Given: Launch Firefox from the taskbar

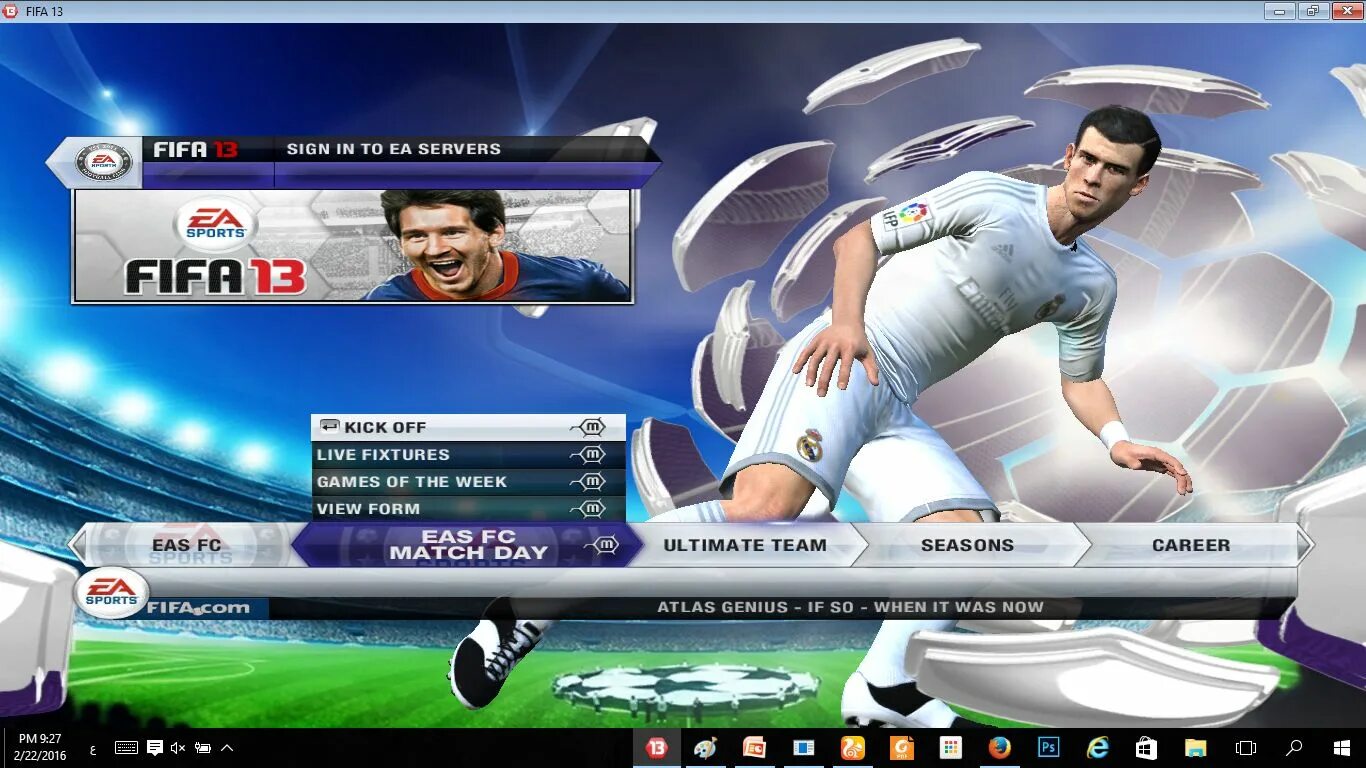Looking at the screenshot, I should click(999, 747).
